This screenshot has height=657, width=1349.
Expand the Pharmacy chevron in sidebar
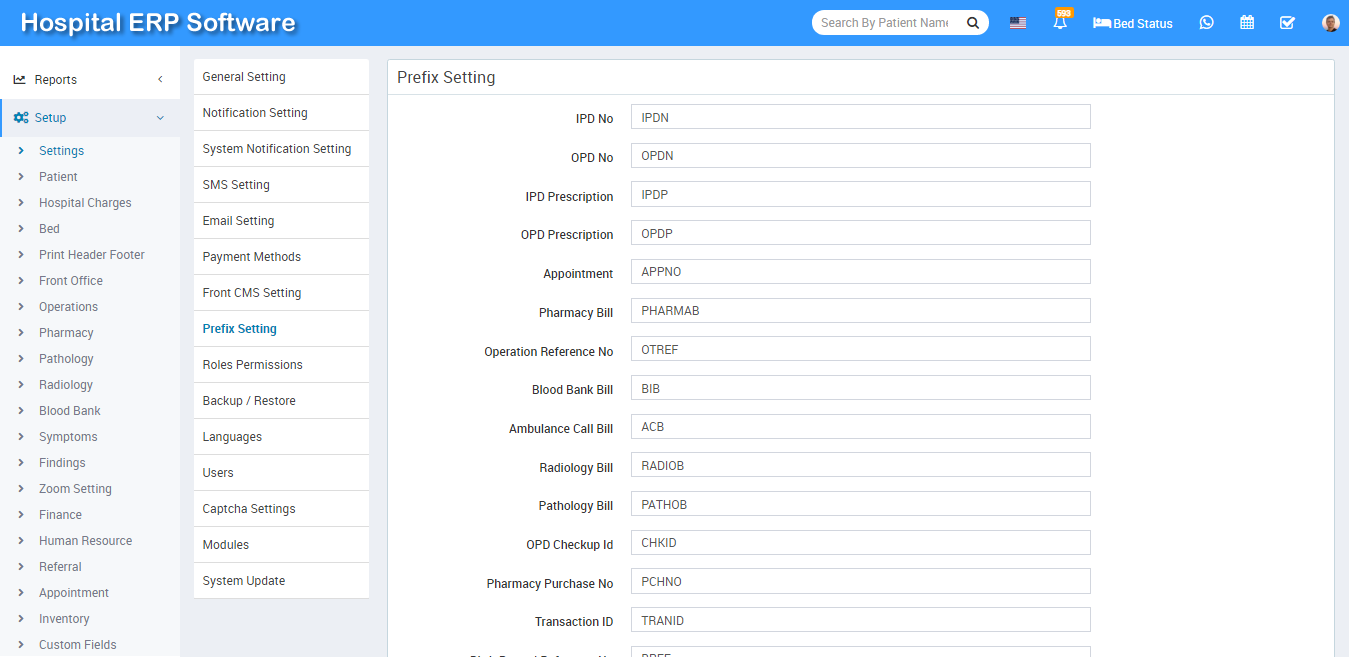[x=21, y=333]
